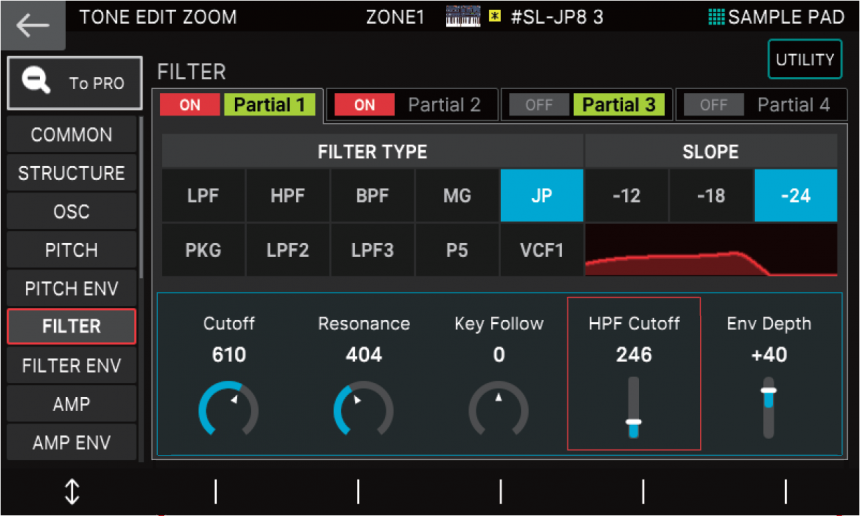Choose P5 filter type
860x516 pixels.
tap(457, 250)
